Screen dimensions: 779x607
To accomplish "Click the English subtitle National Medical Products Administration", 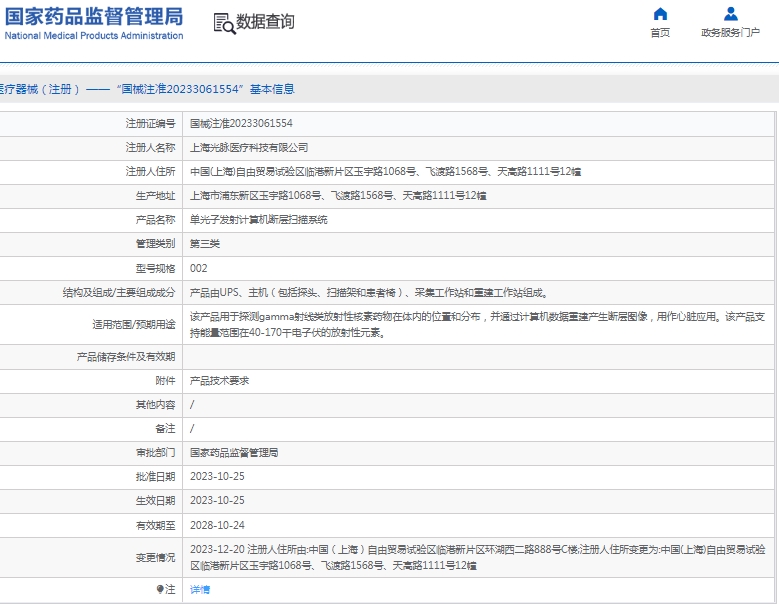I will point(94,36).
